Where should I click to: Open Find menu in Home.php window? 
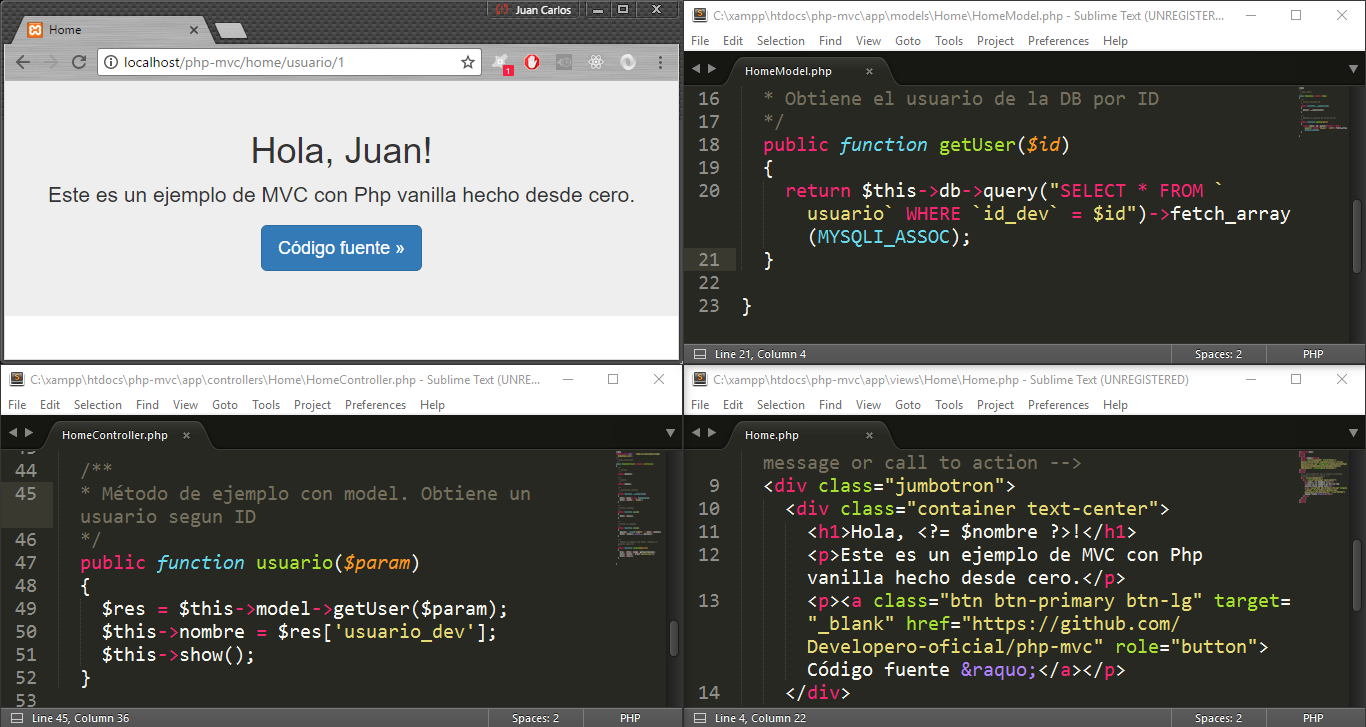(830, 405)
